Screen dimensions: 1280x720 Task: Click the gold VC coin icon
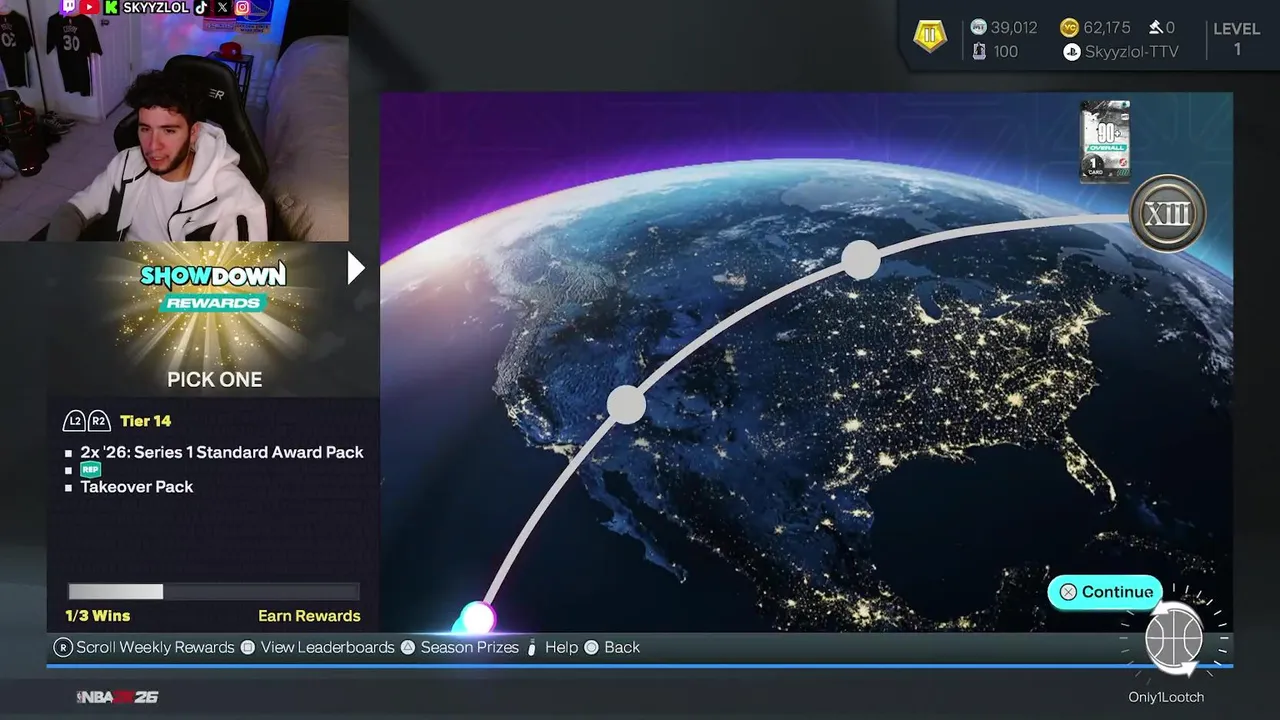[x=1069, y=28]
